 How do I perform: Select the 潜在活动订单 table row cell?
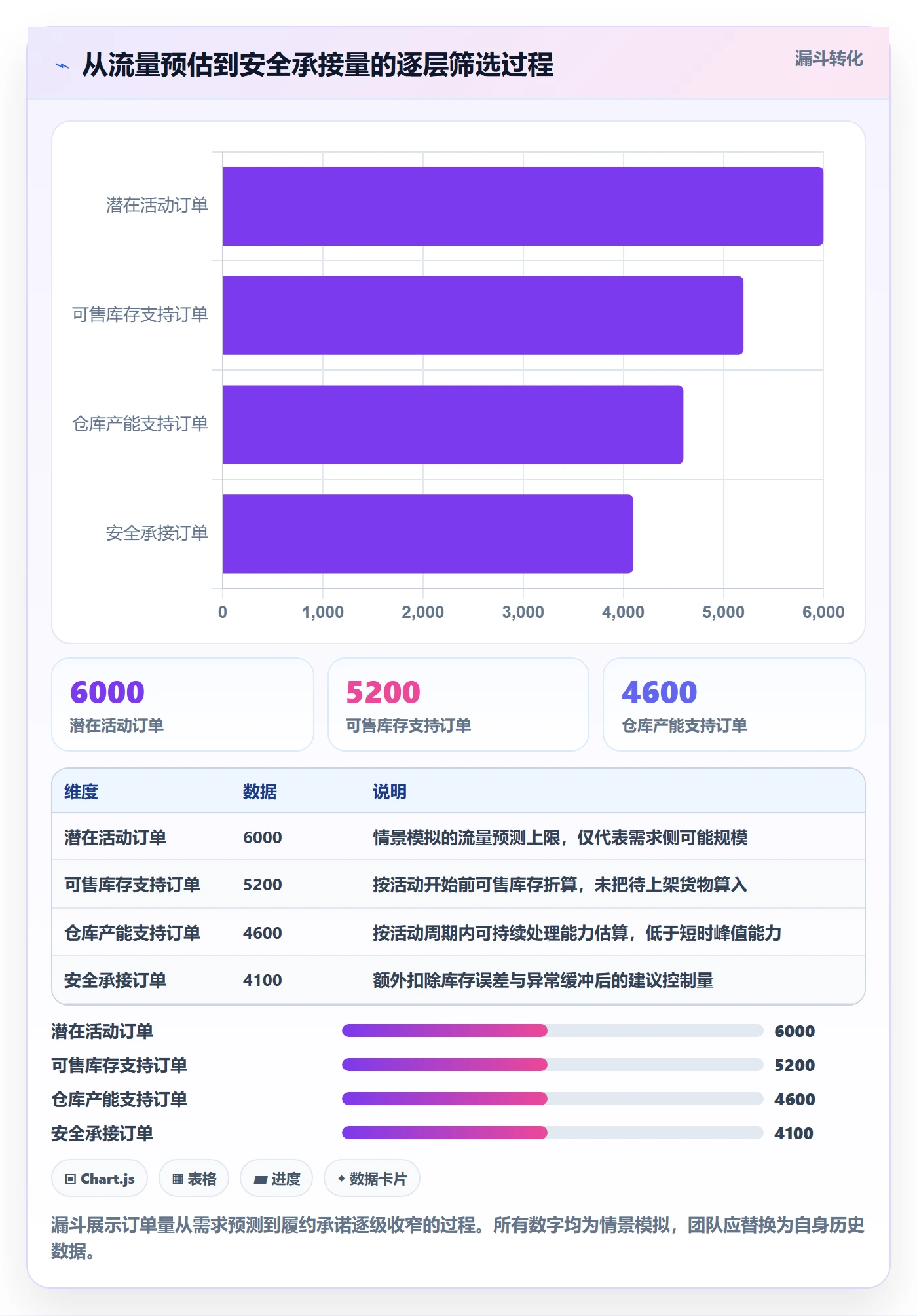click(x=115, y=837)
